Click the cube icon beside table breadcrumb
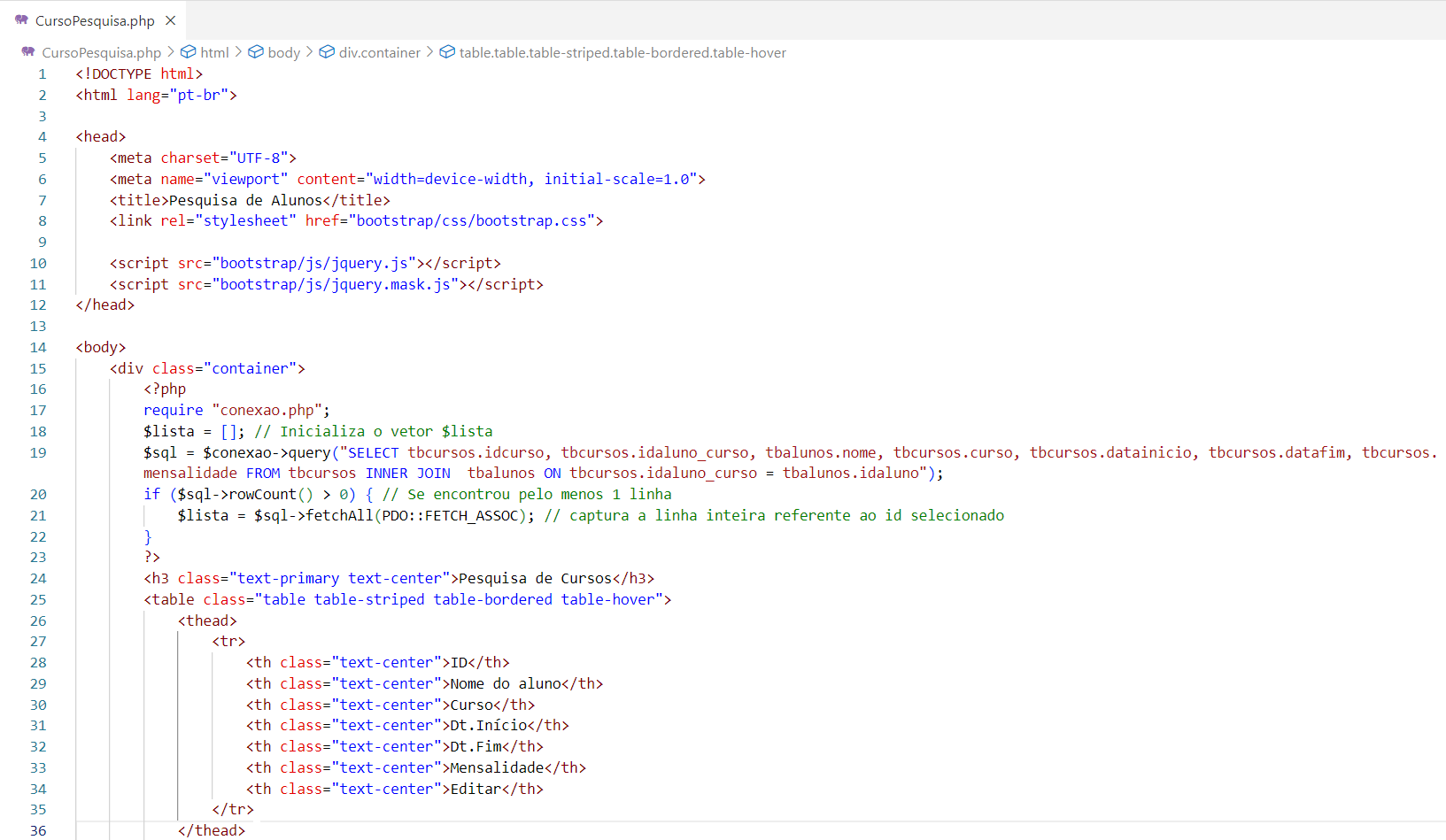The height and width of the screenshot is (840, 1446). pyautogui.click(x=447, y=52)
